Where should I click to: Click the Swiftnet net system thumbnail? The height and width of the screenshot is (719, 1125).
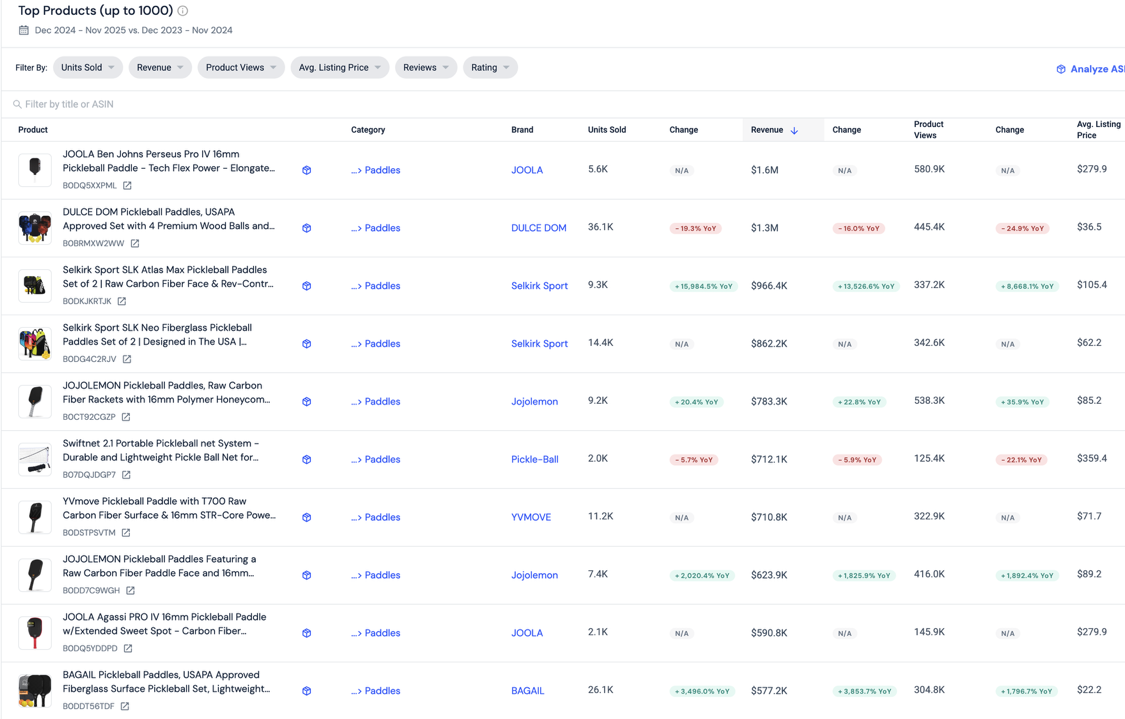click(34, 459)
